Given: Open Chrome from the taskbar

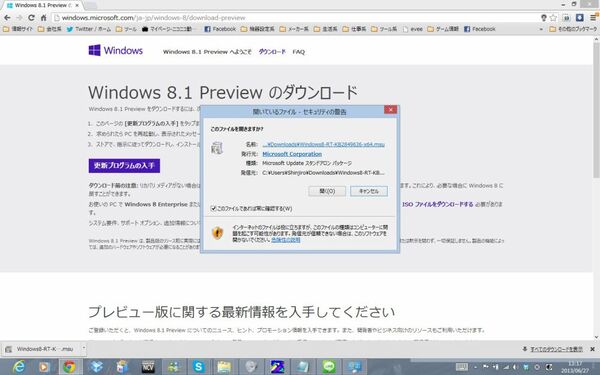Looking at the screenshot, I should tap(69, 367).
